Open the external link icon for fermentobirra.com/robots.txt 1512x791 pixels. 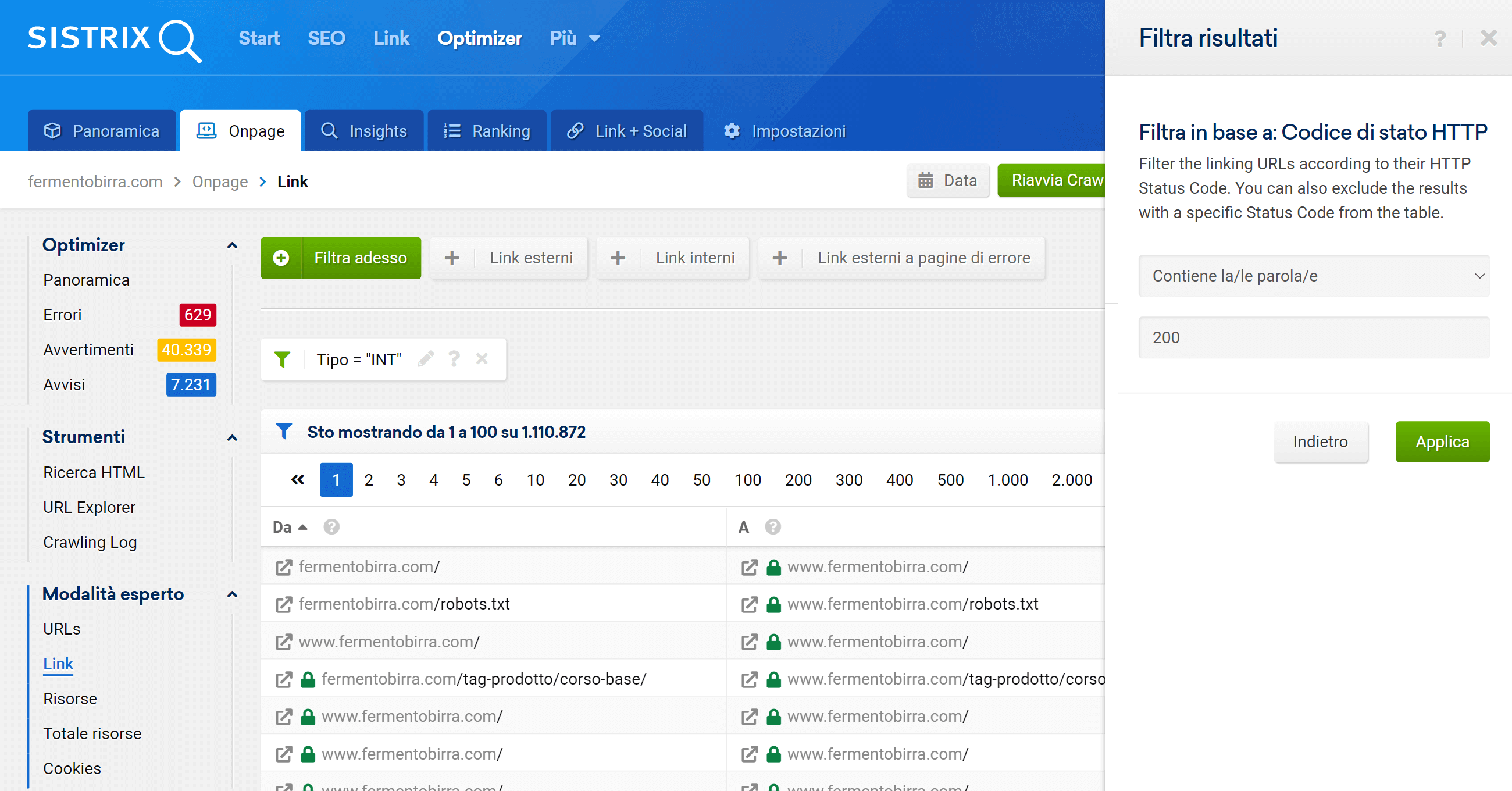(284, 604)
